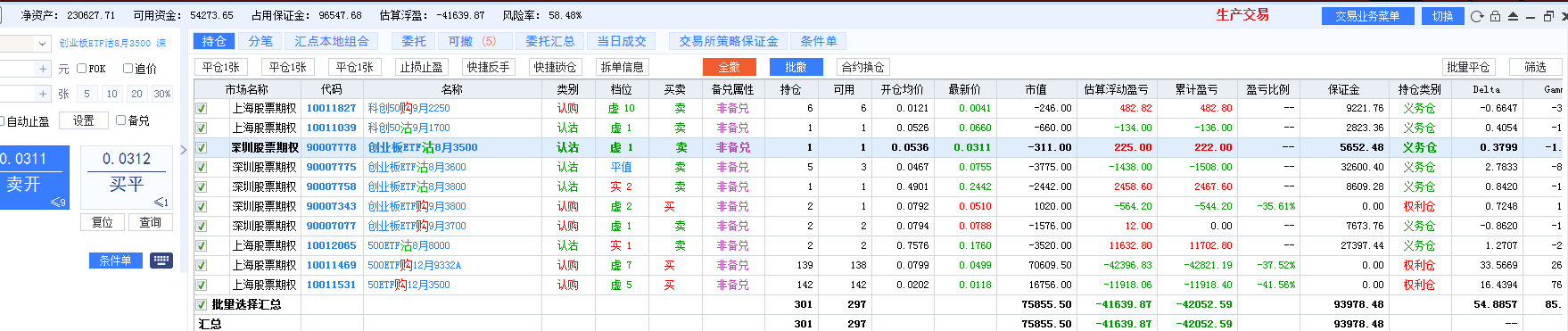Click the refresh icon in title bar
This screenshot has height=331, width=1568.
[1477, 16]
